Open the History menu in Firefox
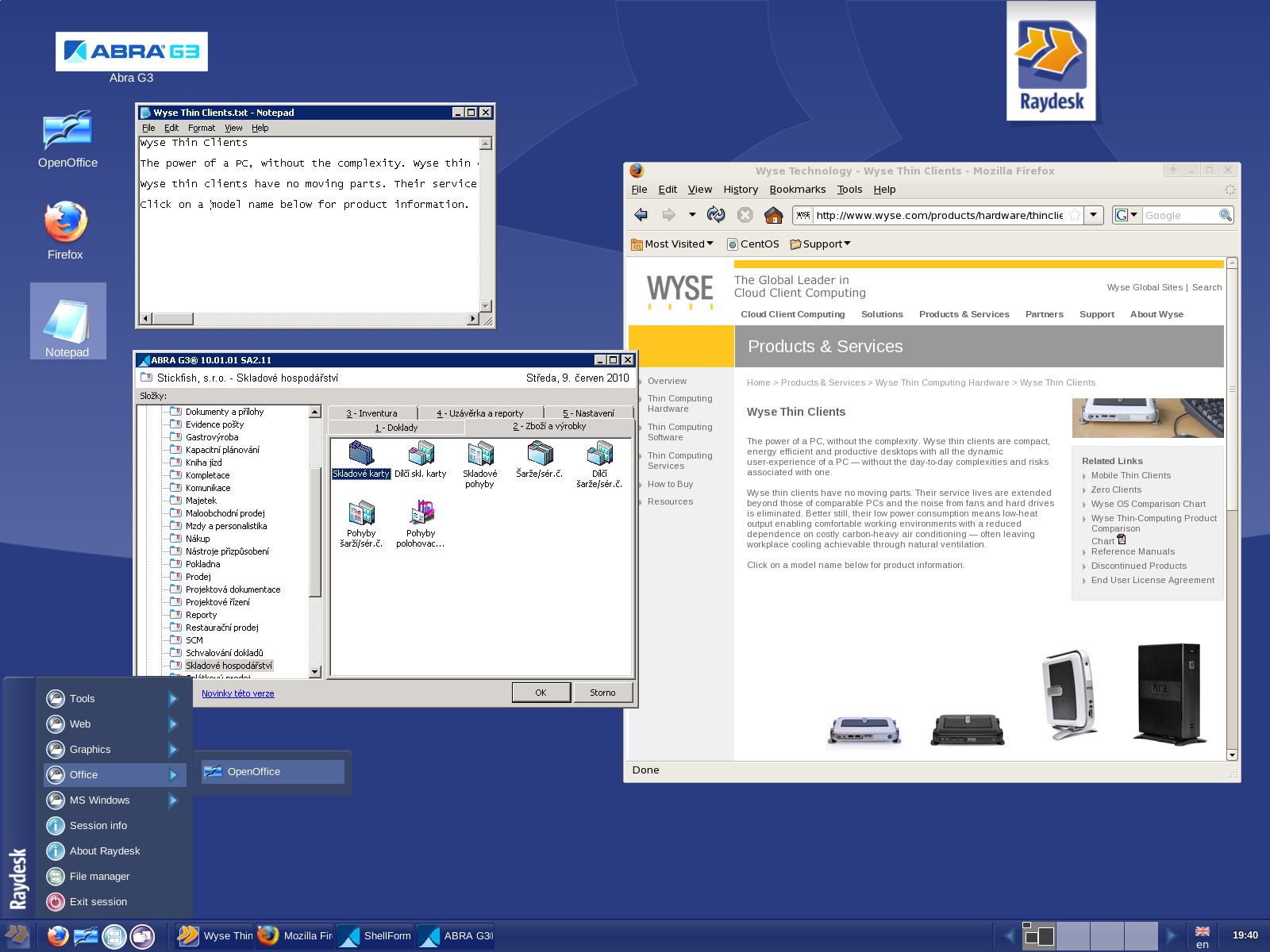The width and height of the screenshot is (1270, 952). 741,190
